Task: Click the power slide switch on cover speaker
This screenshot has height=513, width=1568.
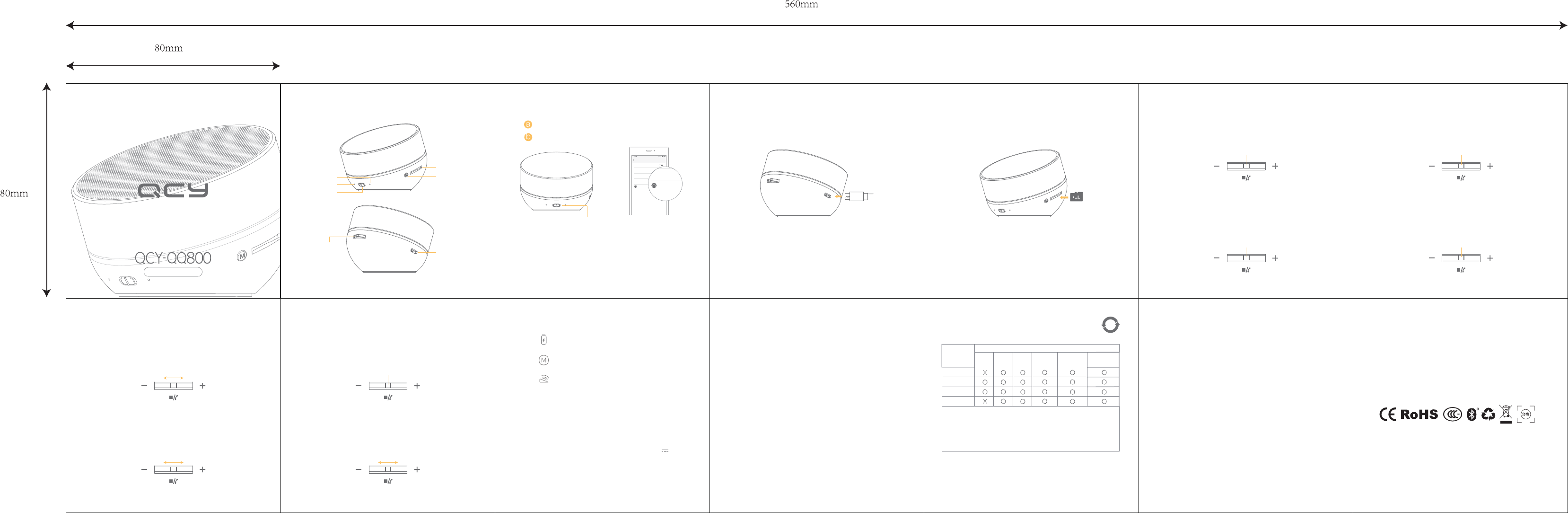Action: (x=128, y=281)
